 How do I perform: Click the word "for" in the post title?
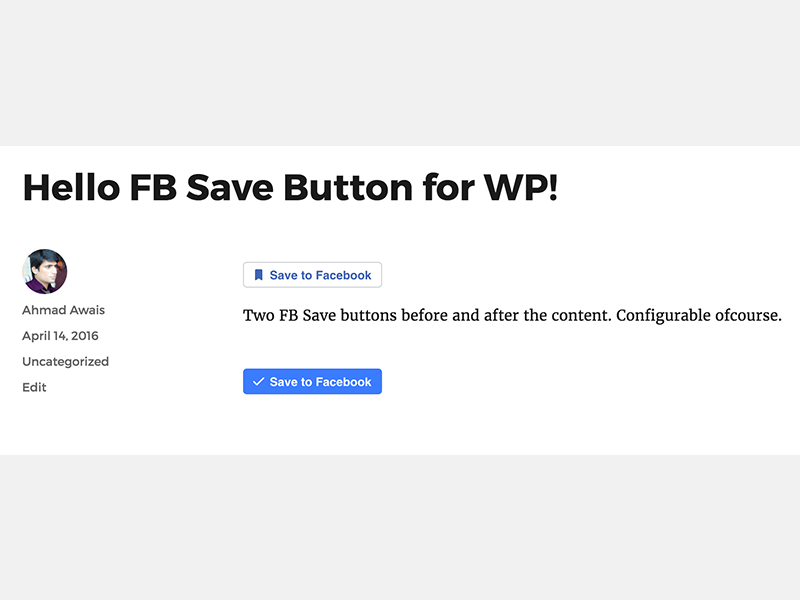[x=448, y=188]
